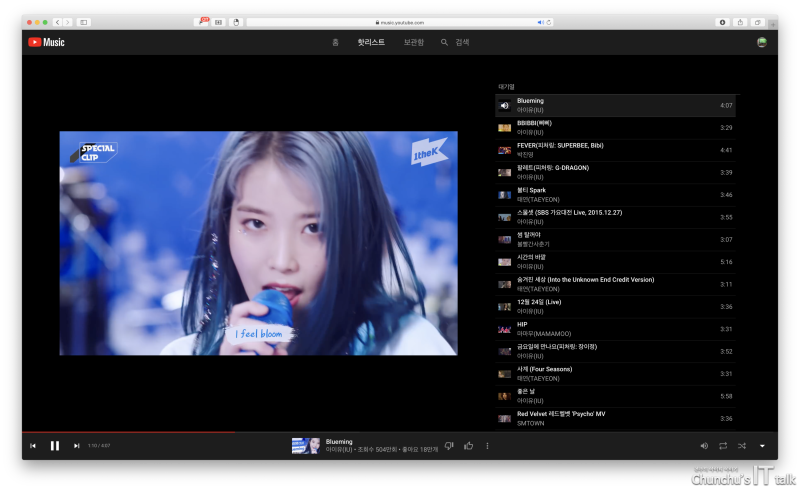800x489 pixels.
Task: Switch to the 보관함 tab
Action: pyautogui.click(x=414, y=42)
